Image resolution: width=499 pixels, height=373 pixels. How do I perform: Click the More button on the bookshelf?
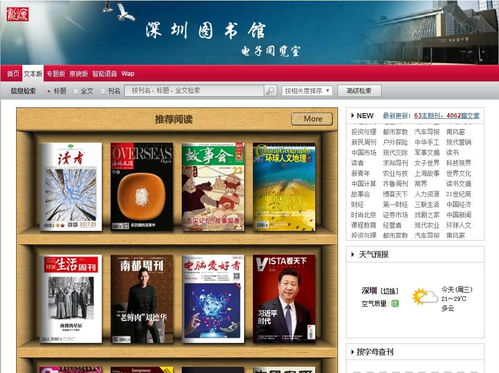[x=312, y=119]
